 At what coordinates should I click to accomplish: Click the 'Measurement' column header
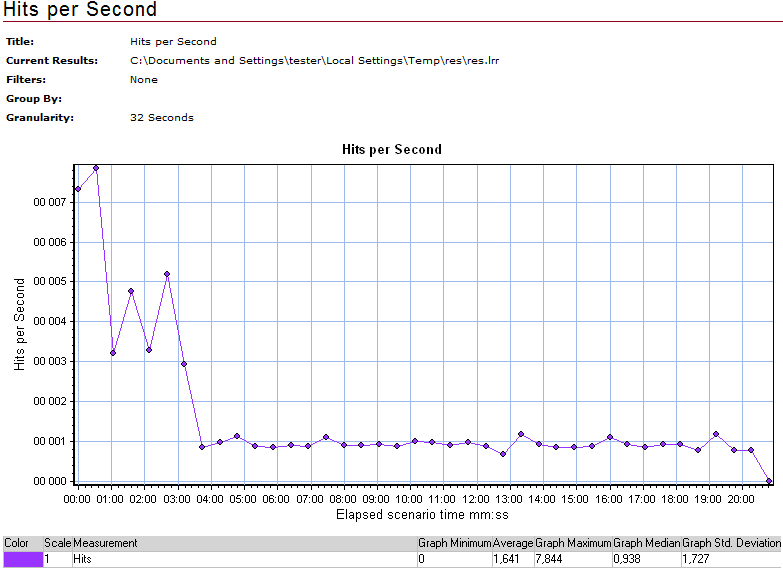click(245, 543)
